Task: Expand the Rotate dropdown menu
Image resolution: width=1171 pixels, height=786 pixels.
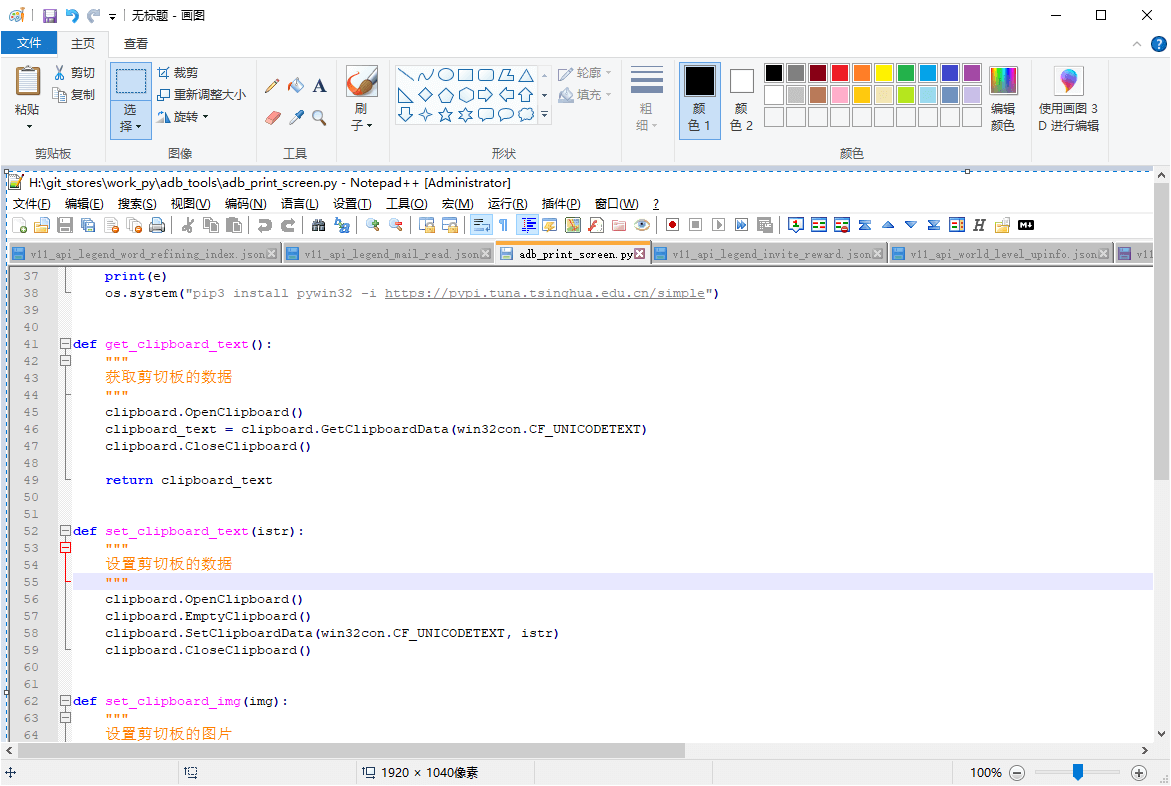Action: click(x=185, y=117)
